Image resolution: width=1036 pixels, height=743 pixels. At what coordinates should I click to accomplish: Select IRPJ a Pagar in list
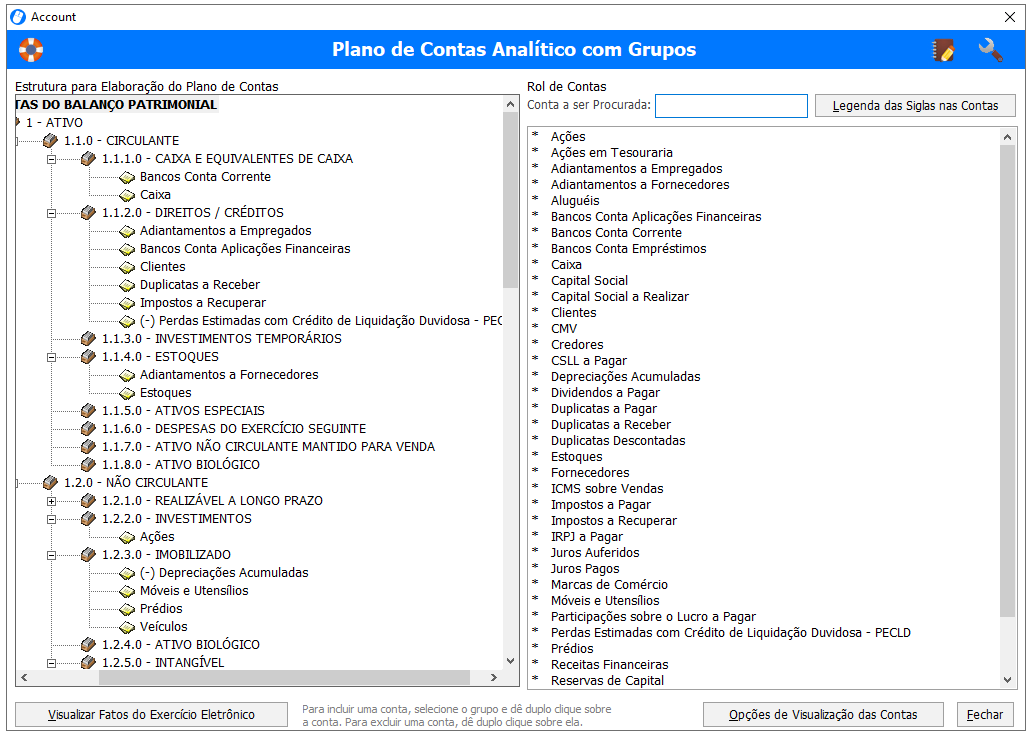pos(587,537)
